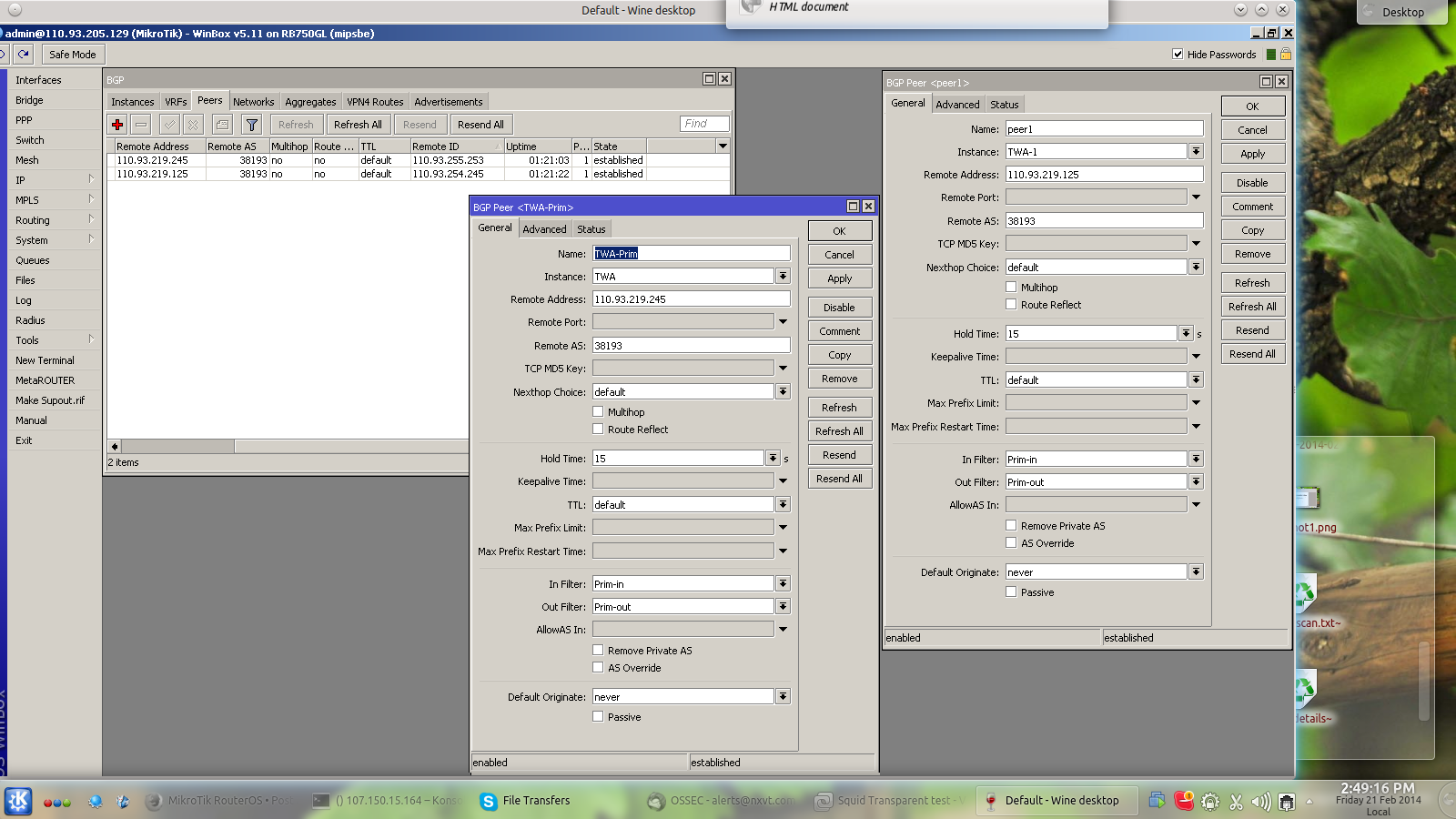1456x819 pixels.
Task: Expand the In Filter dropdown in peer1
Action: coord(1196,460)
